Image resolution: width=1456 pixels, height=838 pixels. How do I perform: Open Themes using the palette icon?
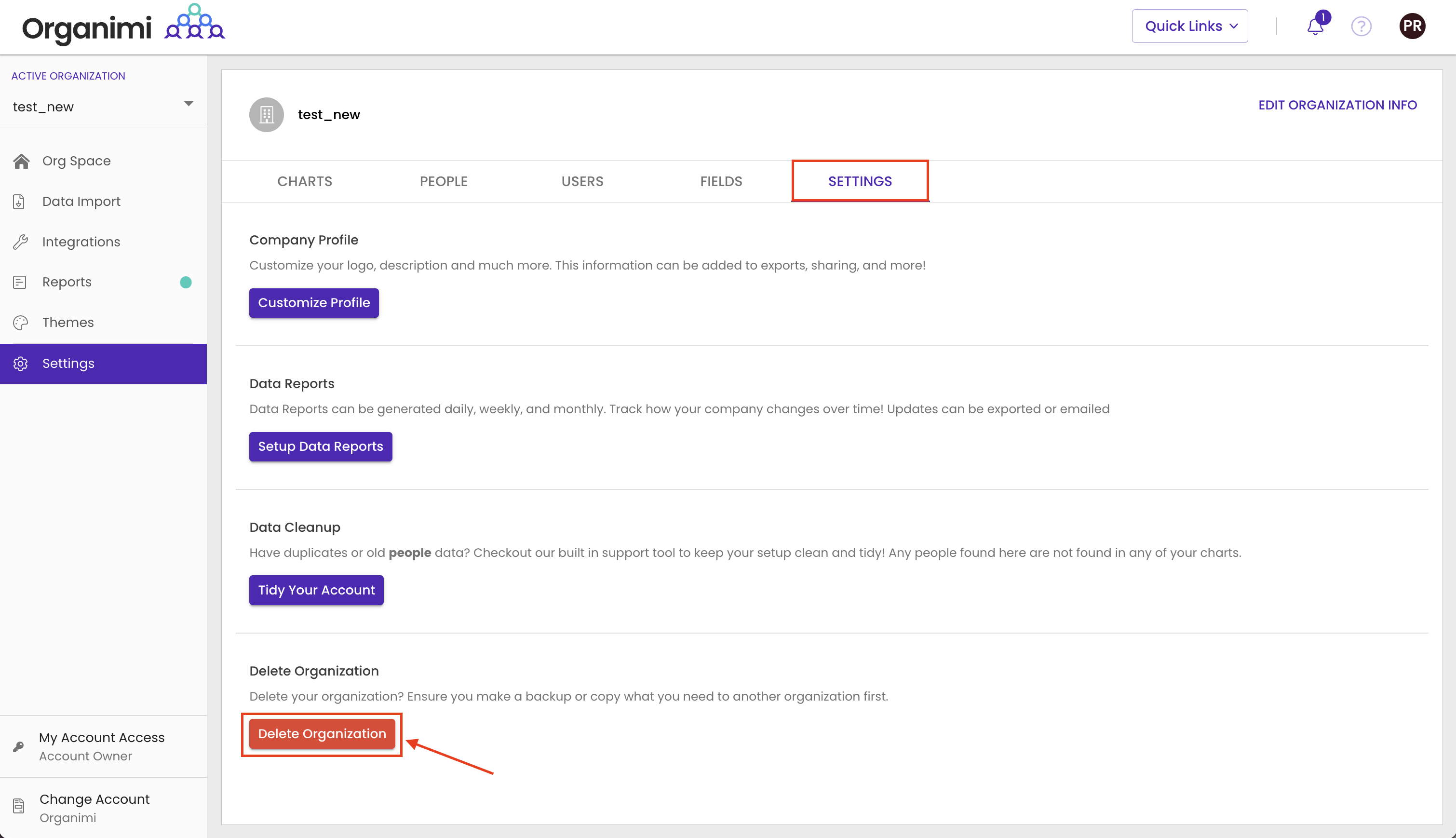click(21, 322)
